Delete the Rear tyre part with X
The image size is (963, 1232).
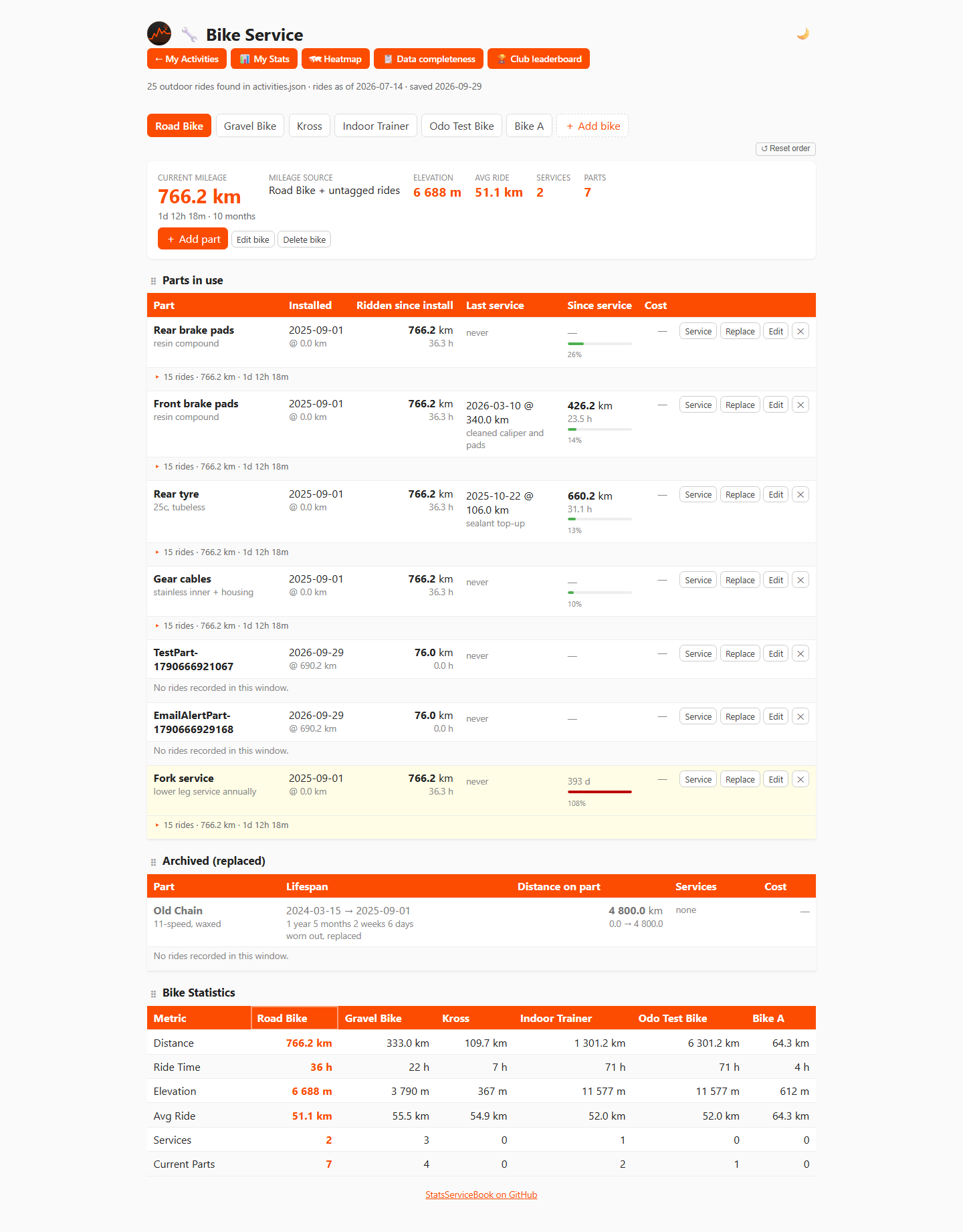click(x=800, y=495)
